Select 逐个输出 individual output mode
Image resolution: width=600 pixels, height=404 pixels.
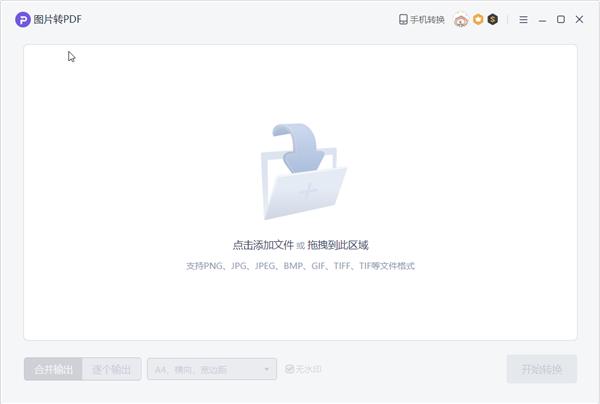tap(111, 370)
